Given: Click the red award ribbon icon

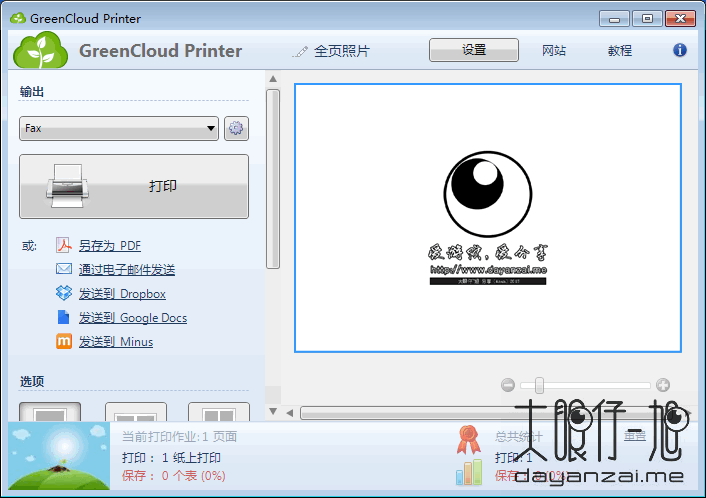Looking at the screenshot, I should 468,440.
